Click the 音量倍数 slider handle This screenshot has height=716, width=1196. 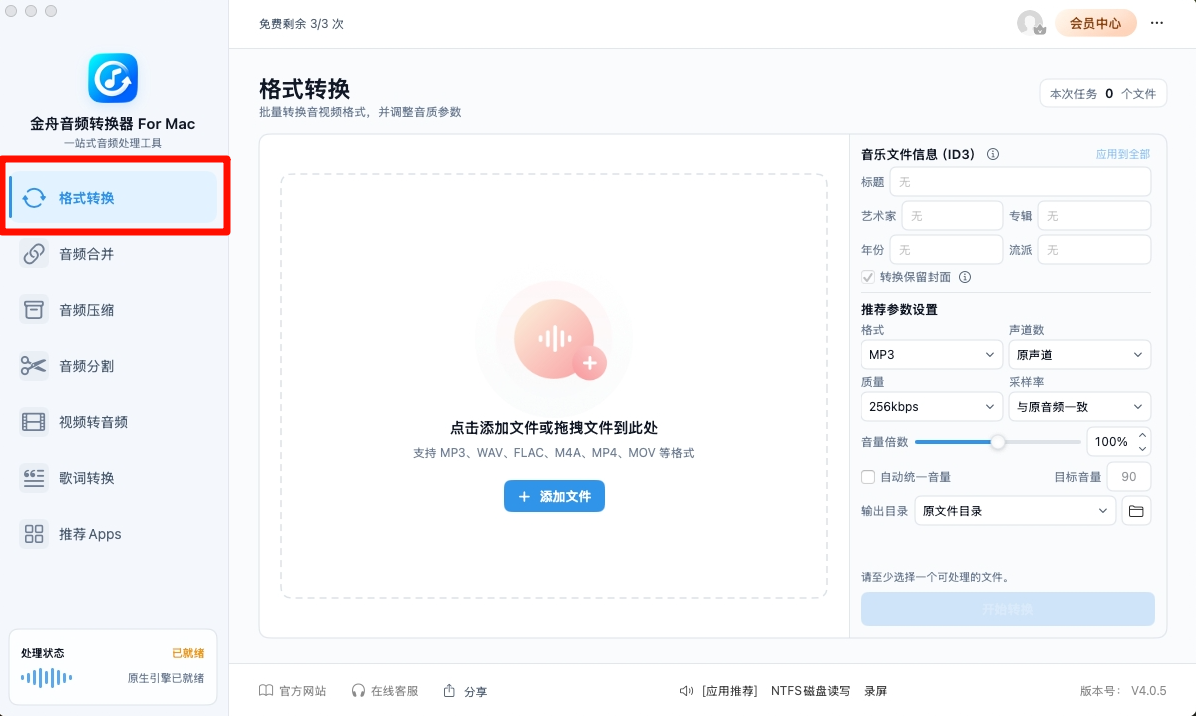(x=998, y=442)
